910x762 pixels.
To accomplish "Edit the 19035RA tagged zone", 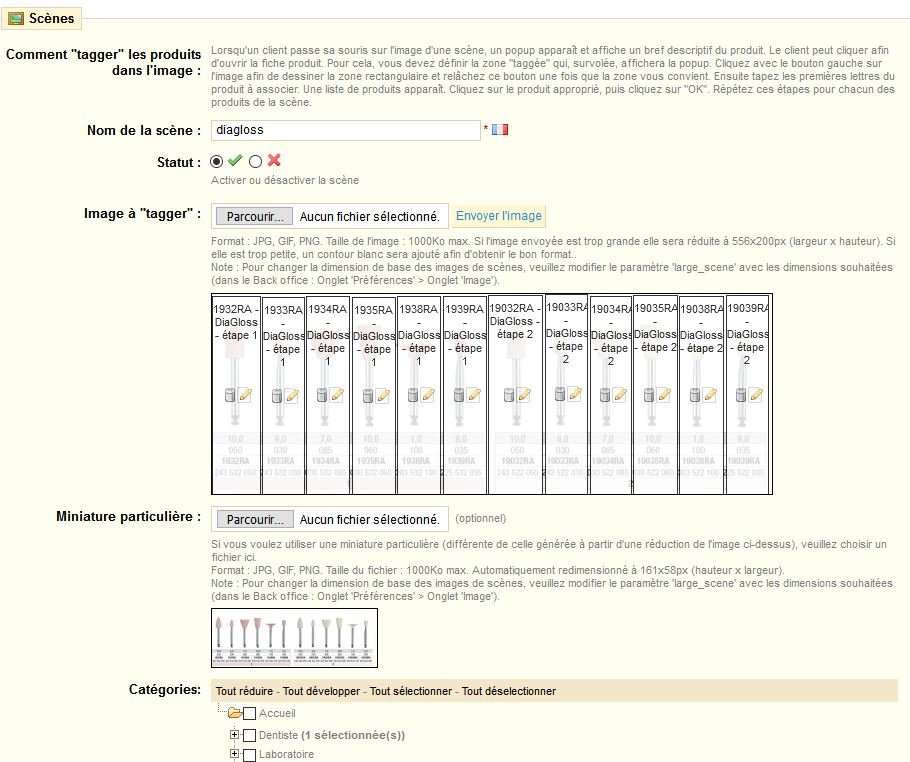I will click(664, 395).
